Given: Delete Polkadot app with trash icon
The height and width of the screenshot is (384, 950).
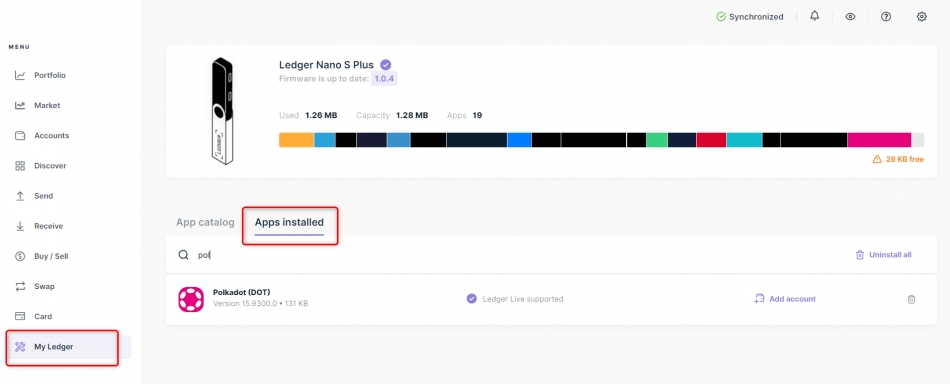Looking at the screenshot, I should click(x=911, y=299).
